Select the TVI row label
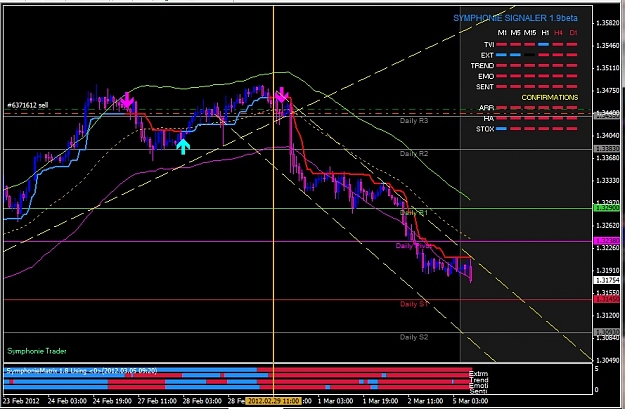 [x=489, y=45]
